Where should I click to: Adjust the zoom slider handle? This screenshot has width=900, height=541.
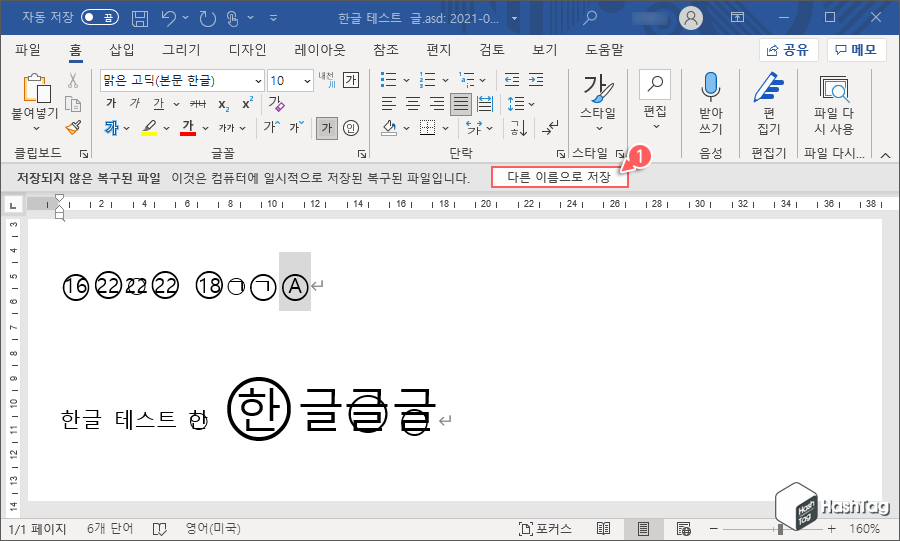pos(779,528)
